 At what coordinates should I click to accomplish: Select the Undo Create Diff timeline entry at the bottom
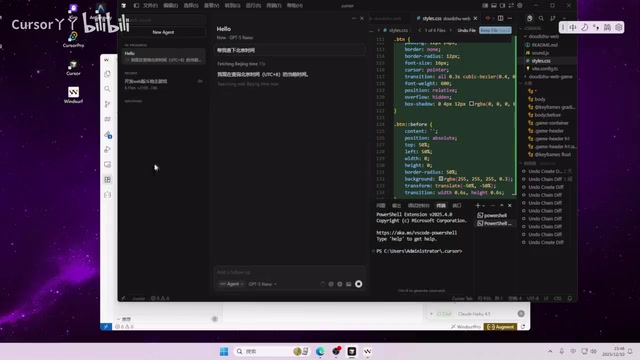(547, 242)
